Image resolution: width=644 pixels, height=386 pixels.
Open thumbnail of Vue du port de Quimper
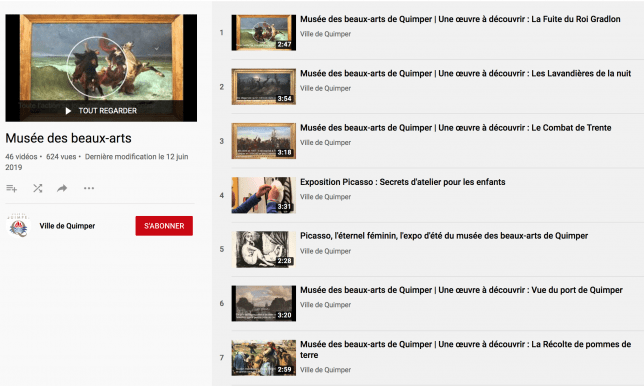(264, 303)
